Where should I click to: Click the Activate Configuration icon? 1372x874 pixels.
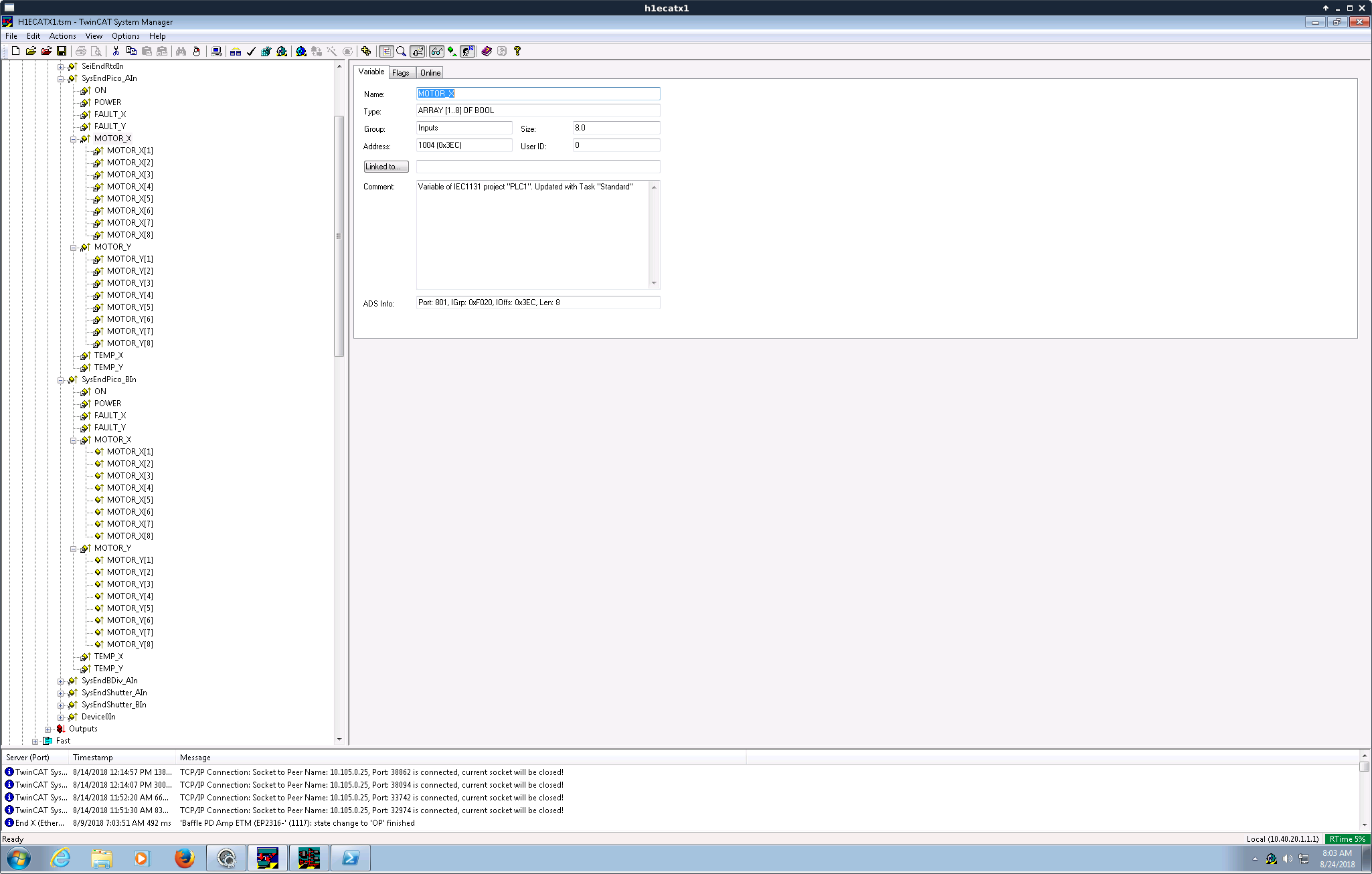tap(266, 51)
